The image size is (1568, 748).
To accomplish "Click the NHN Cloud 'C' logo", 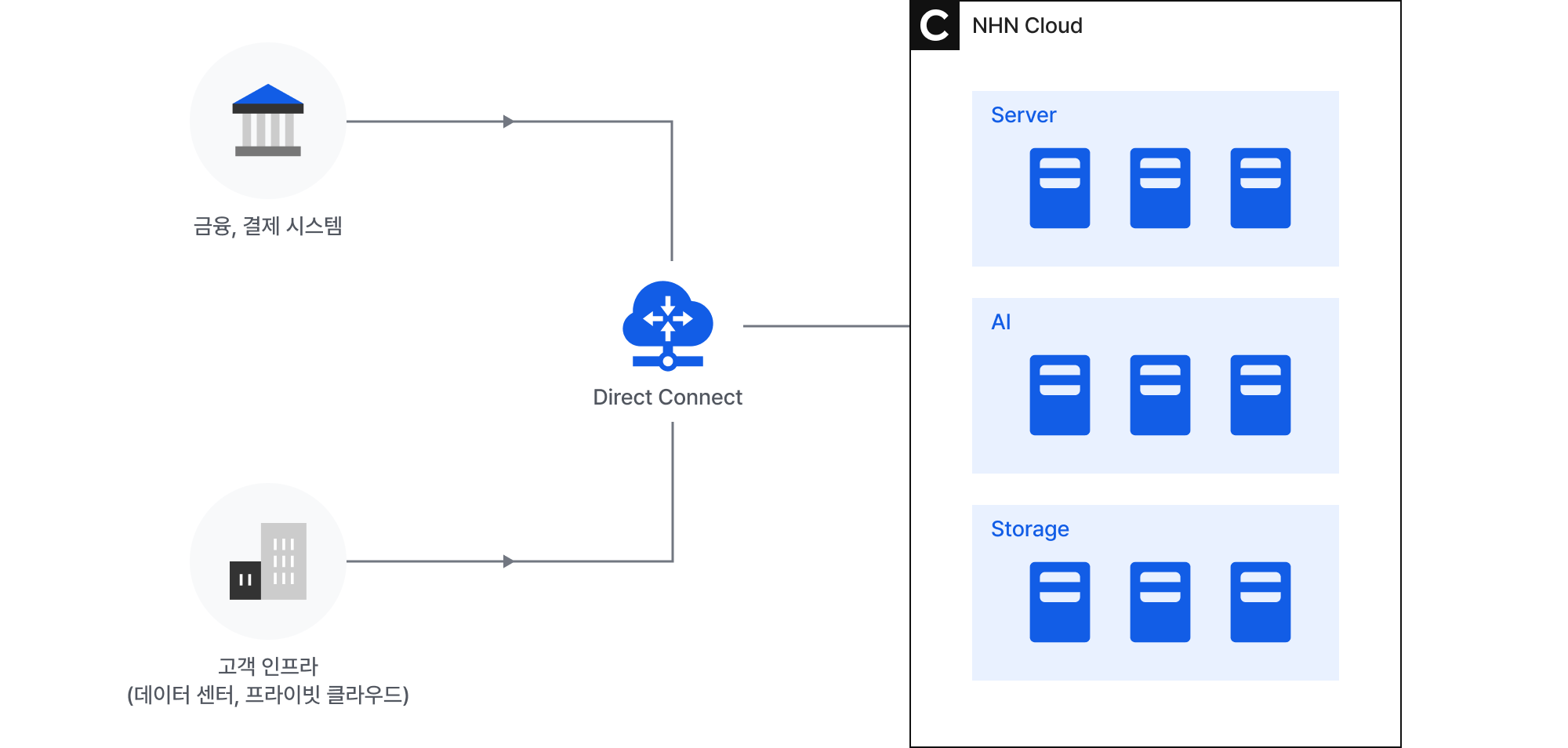I will [x=935, y=26].
